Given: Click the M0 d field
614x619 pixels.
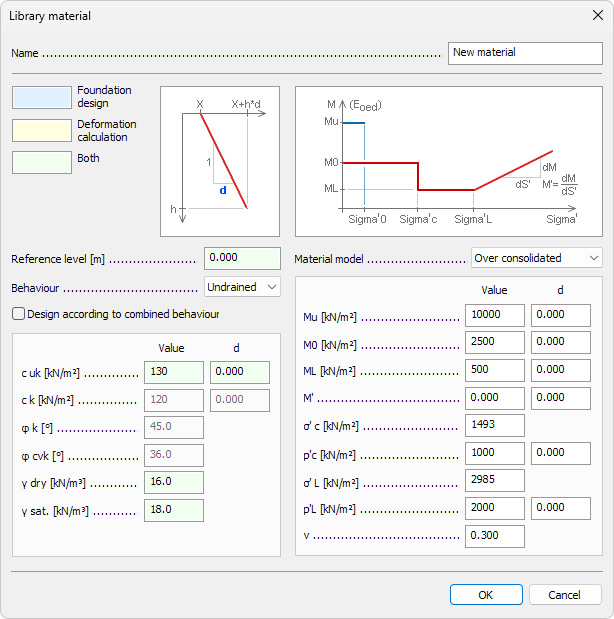Looking at the screenshot, I should point(560,343).
